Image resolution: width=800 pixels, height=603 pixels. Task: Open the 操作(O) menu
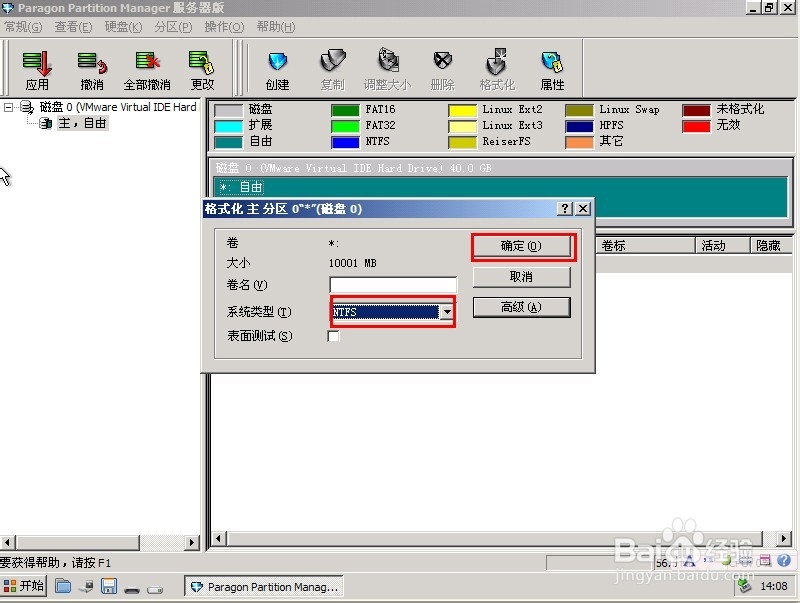coord(224,27)
